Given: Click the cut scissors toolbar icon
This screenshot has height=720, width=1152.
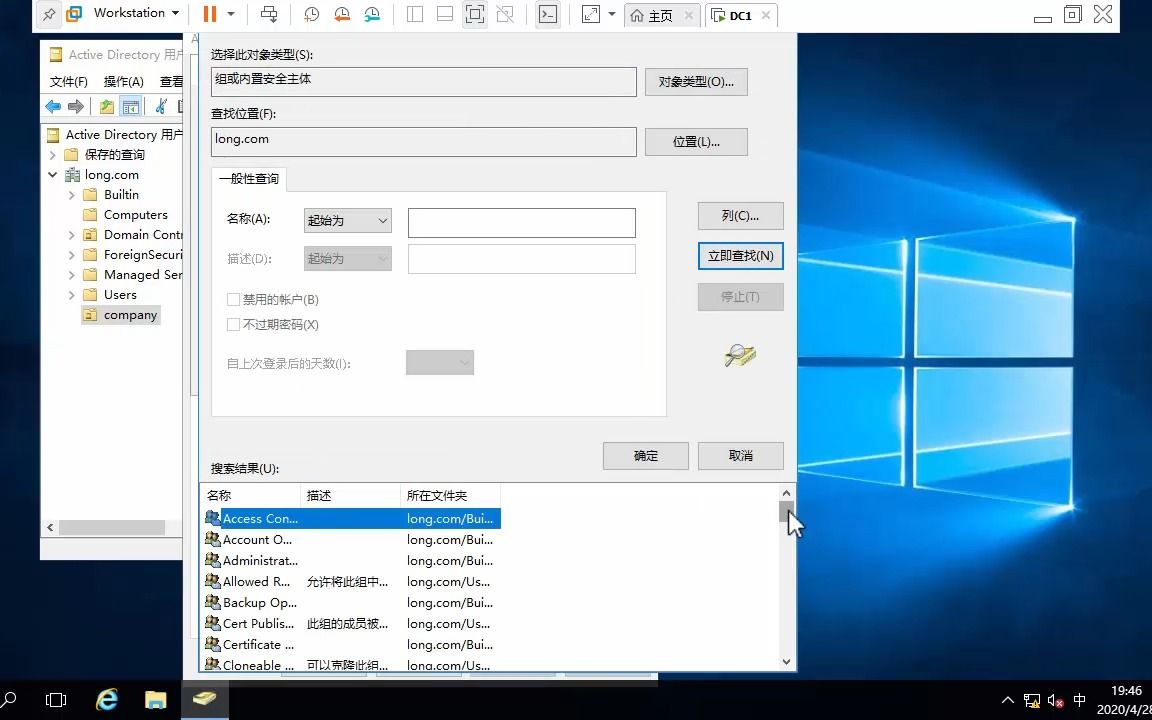Looking at the screenshot, I should pos(161,107).
